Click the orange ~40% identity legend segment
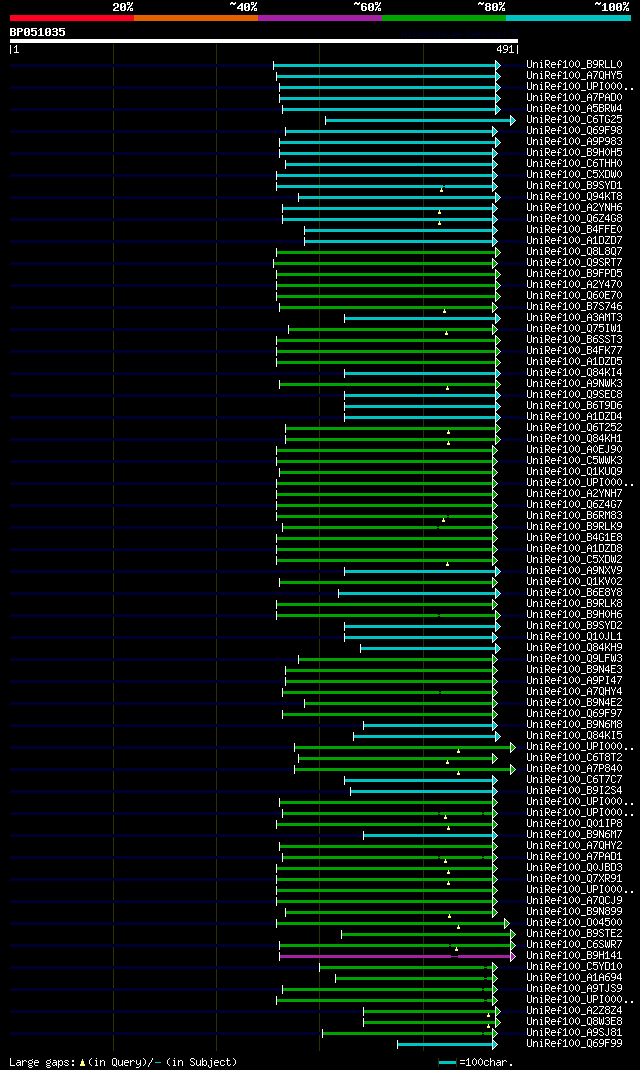Image resolution: width=640 pixels, height=1070 pixels. click(196, 18)
